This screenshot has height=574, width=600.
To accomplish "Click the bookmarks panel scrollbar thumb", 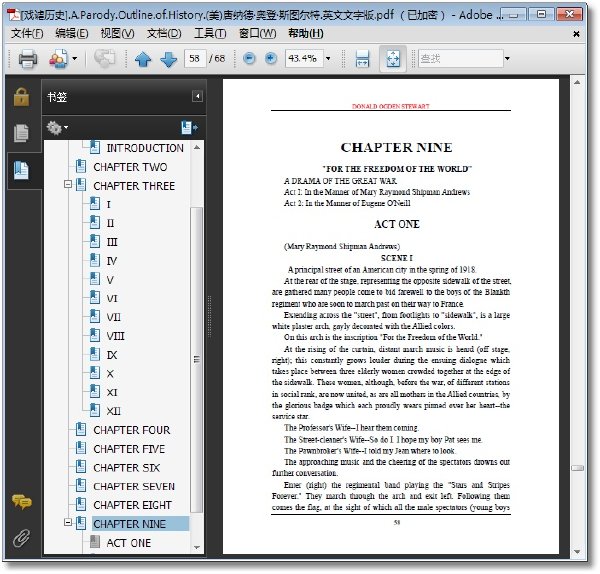I will point(197,360).
